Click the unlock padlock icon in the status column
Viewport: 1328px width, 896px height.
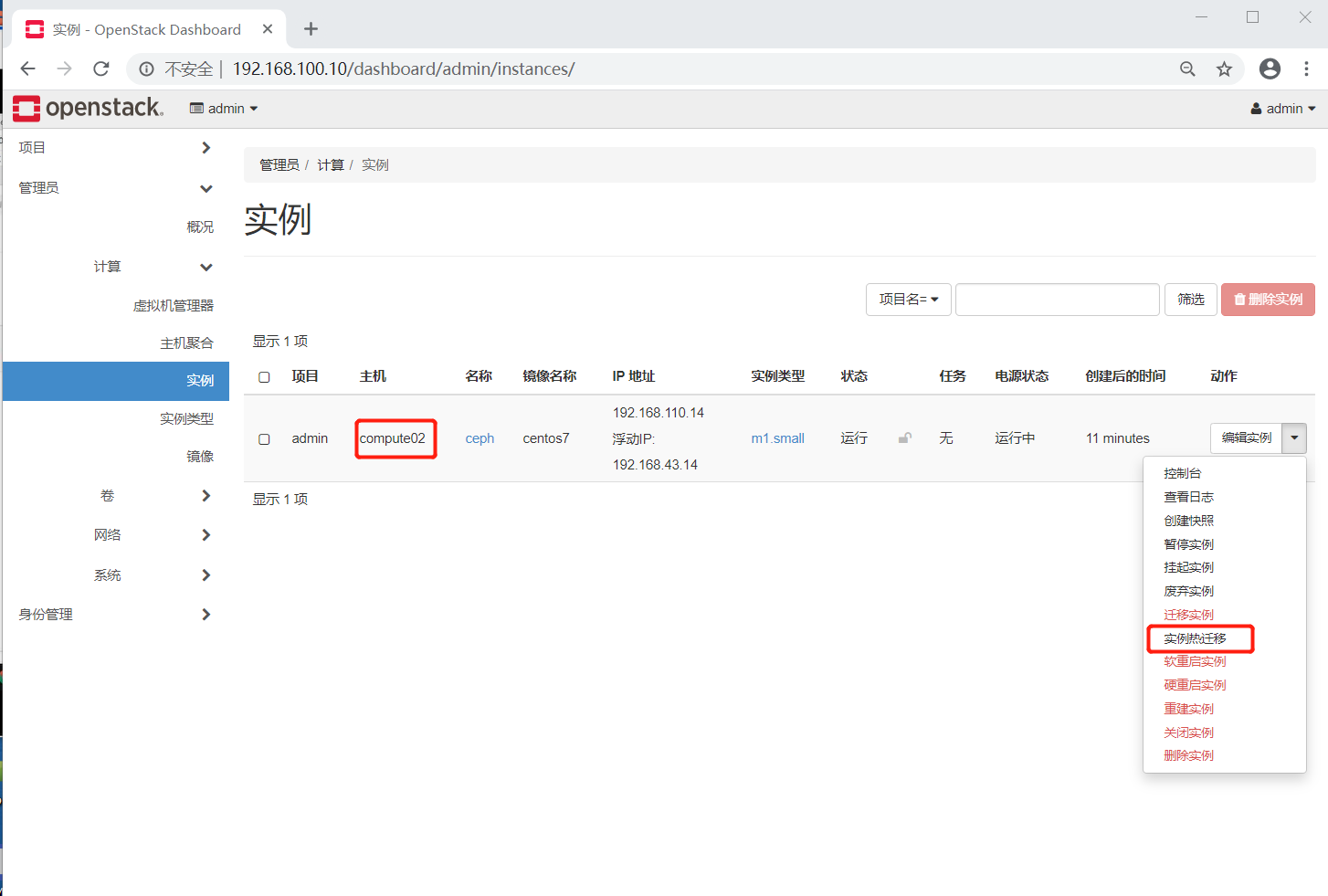click(x=903, y=437)
